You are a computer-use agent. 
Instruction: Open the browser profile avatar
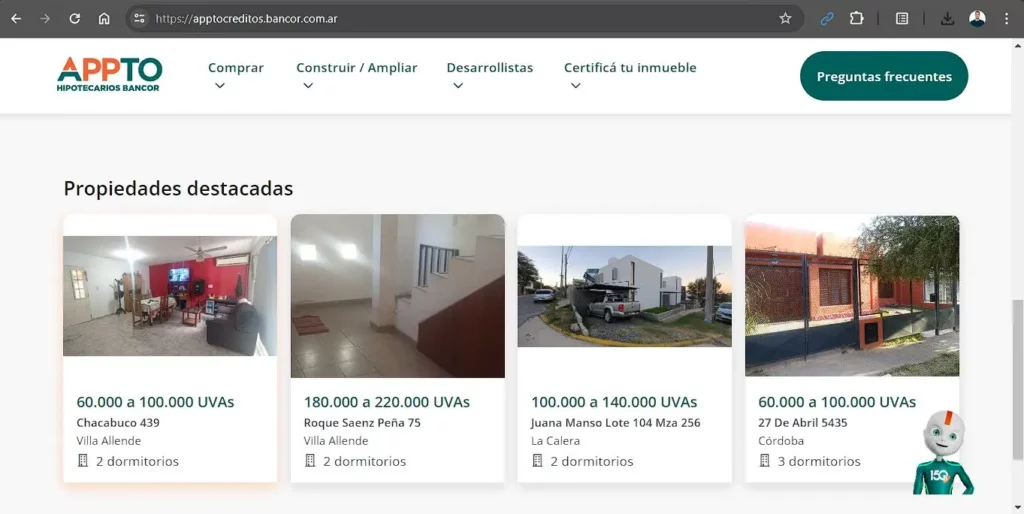pyautogui.click(x=977, y=19)
